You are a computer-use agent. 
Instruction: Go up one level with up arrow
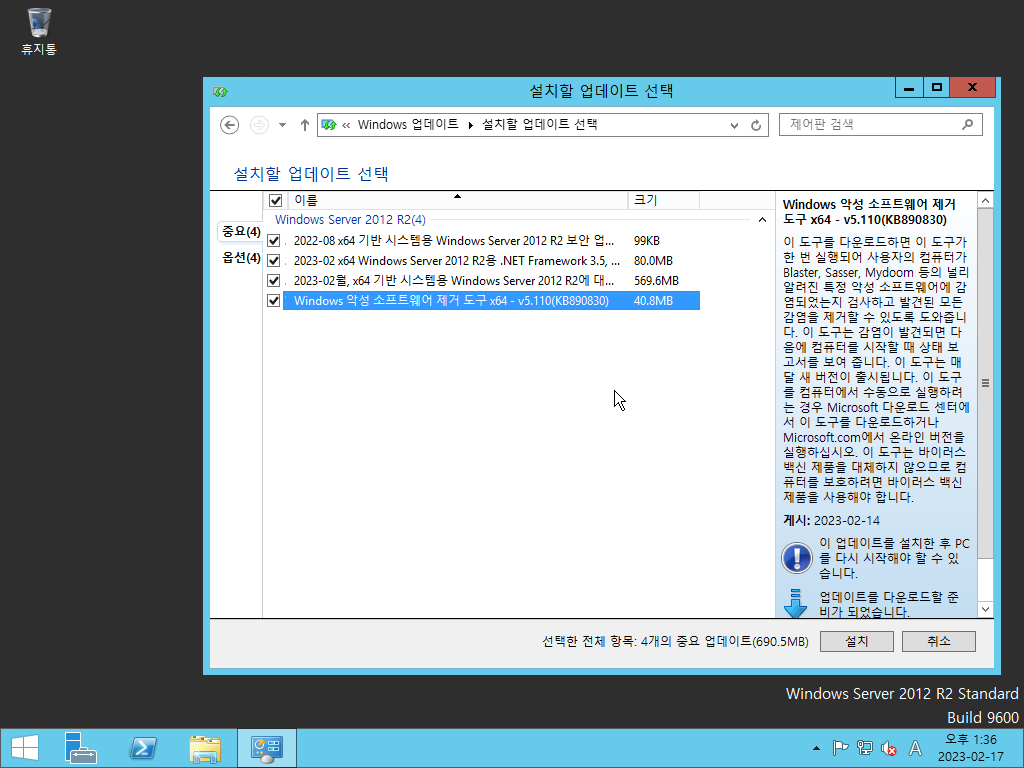tap(304, 125)
